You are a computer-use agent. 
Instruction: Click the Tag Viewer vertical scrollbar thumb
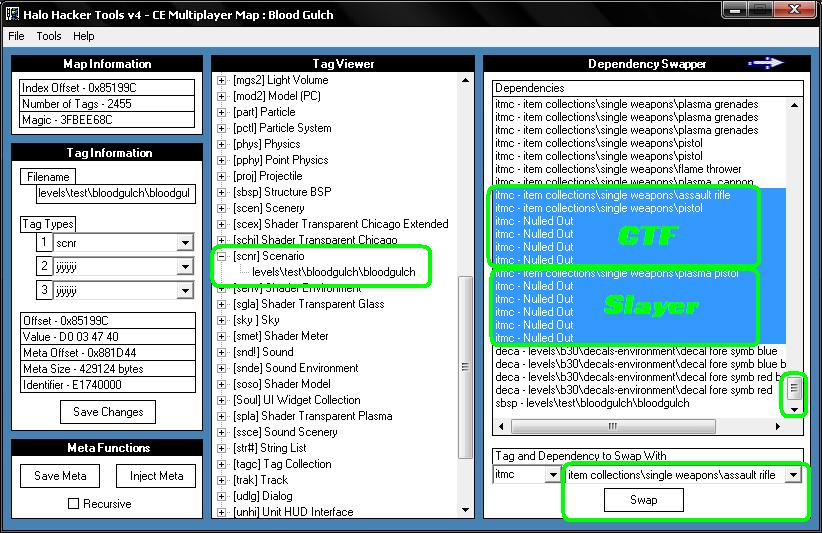[x=465, y=367]
